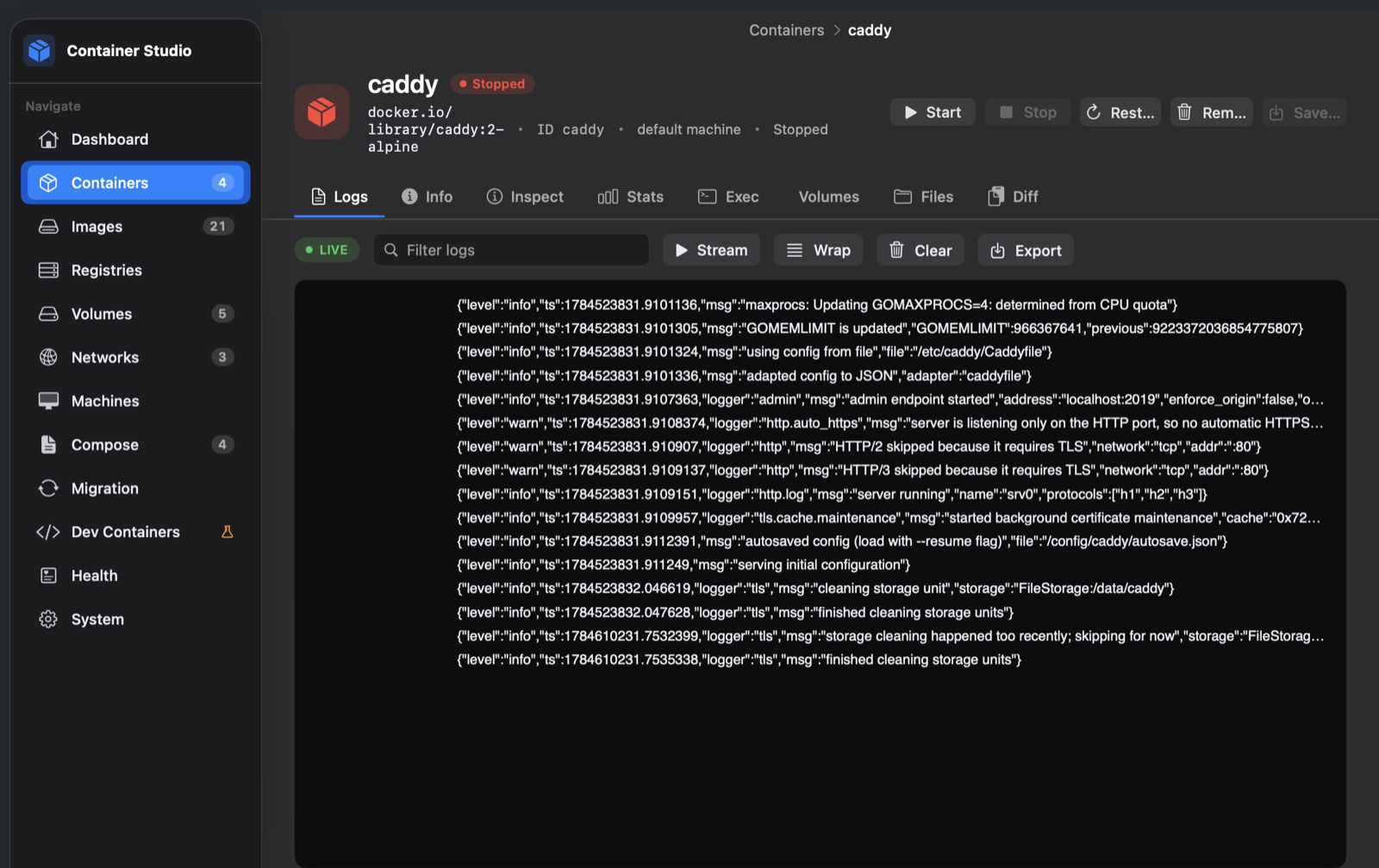Switch to the container Volumes tab
Image resolution: width=1379 pixels, height=868 pixels.
point(828,197)
